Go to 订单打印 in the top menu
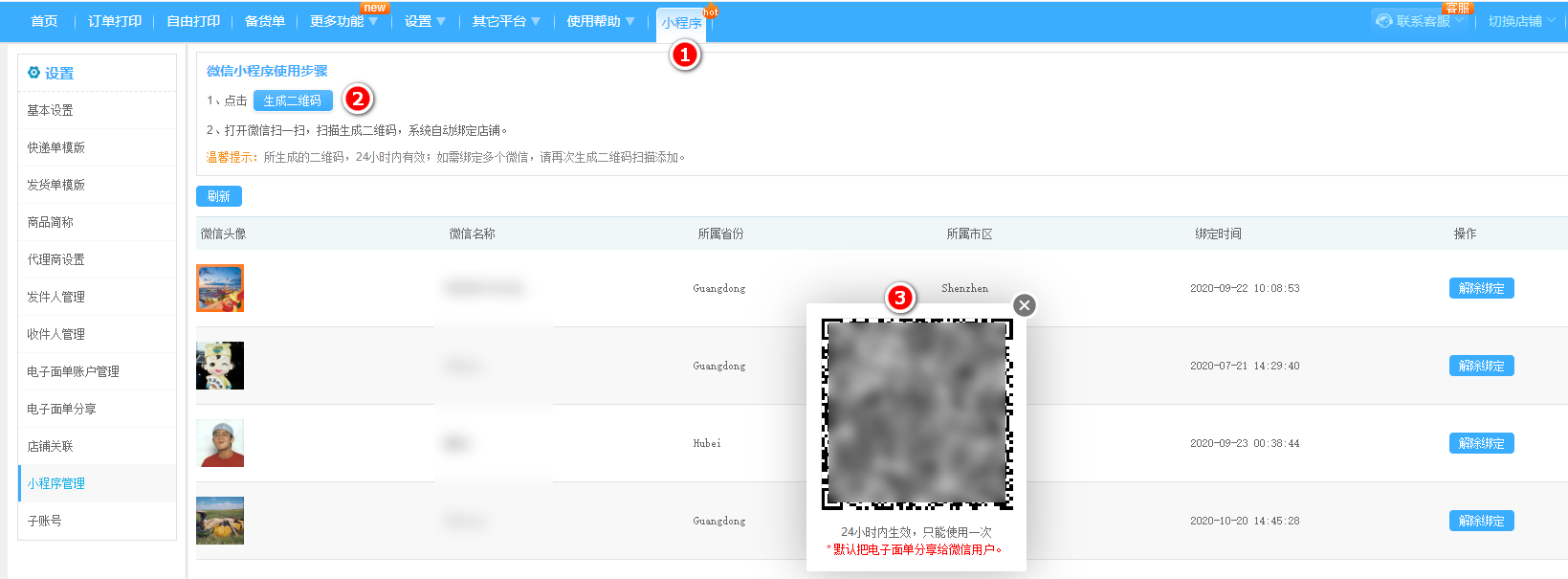Image resolution: width=1568 pixels, height=579 pixels. [115, 21]
